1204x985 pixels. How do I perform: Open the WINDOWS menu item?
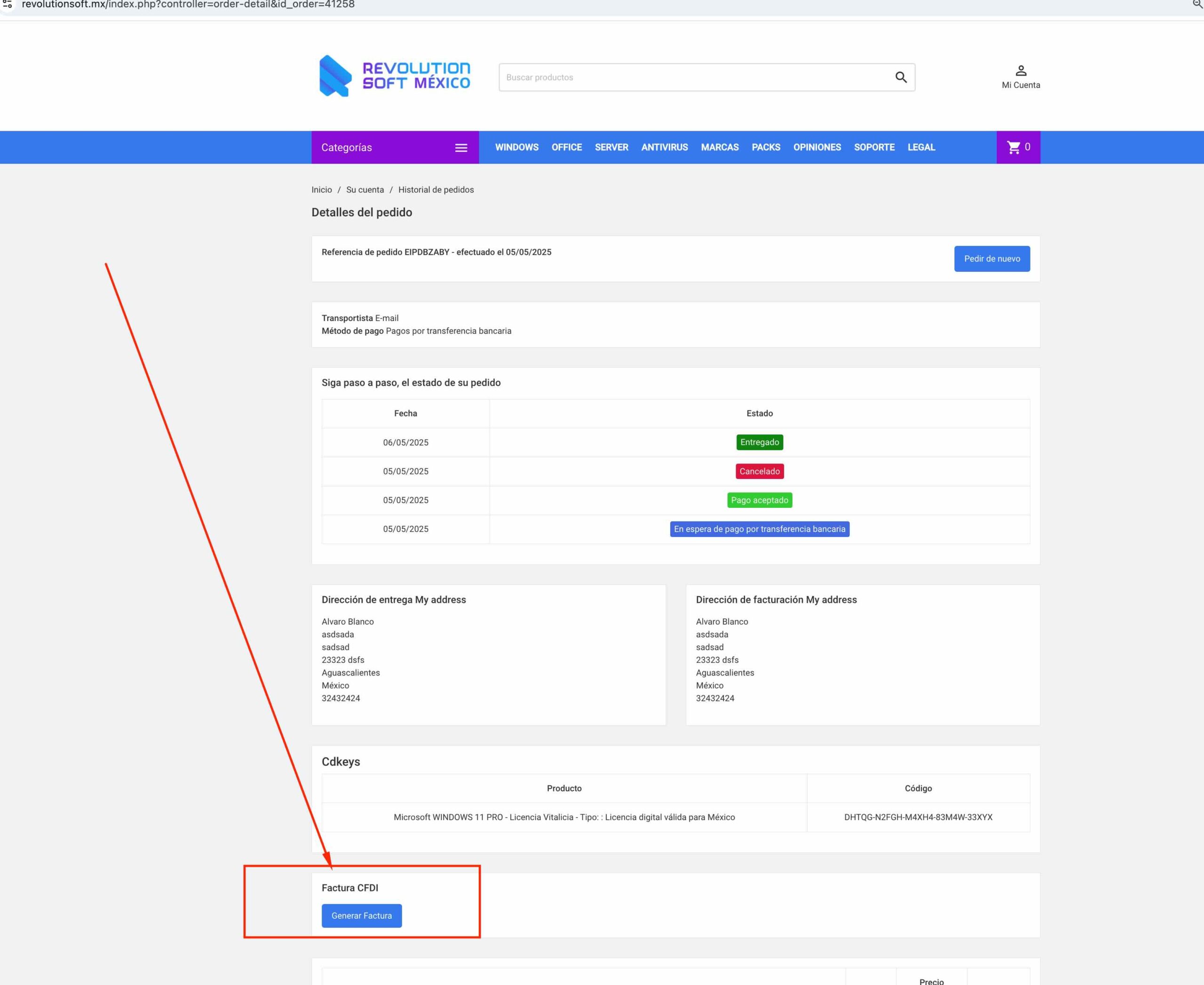coord(516,148)
